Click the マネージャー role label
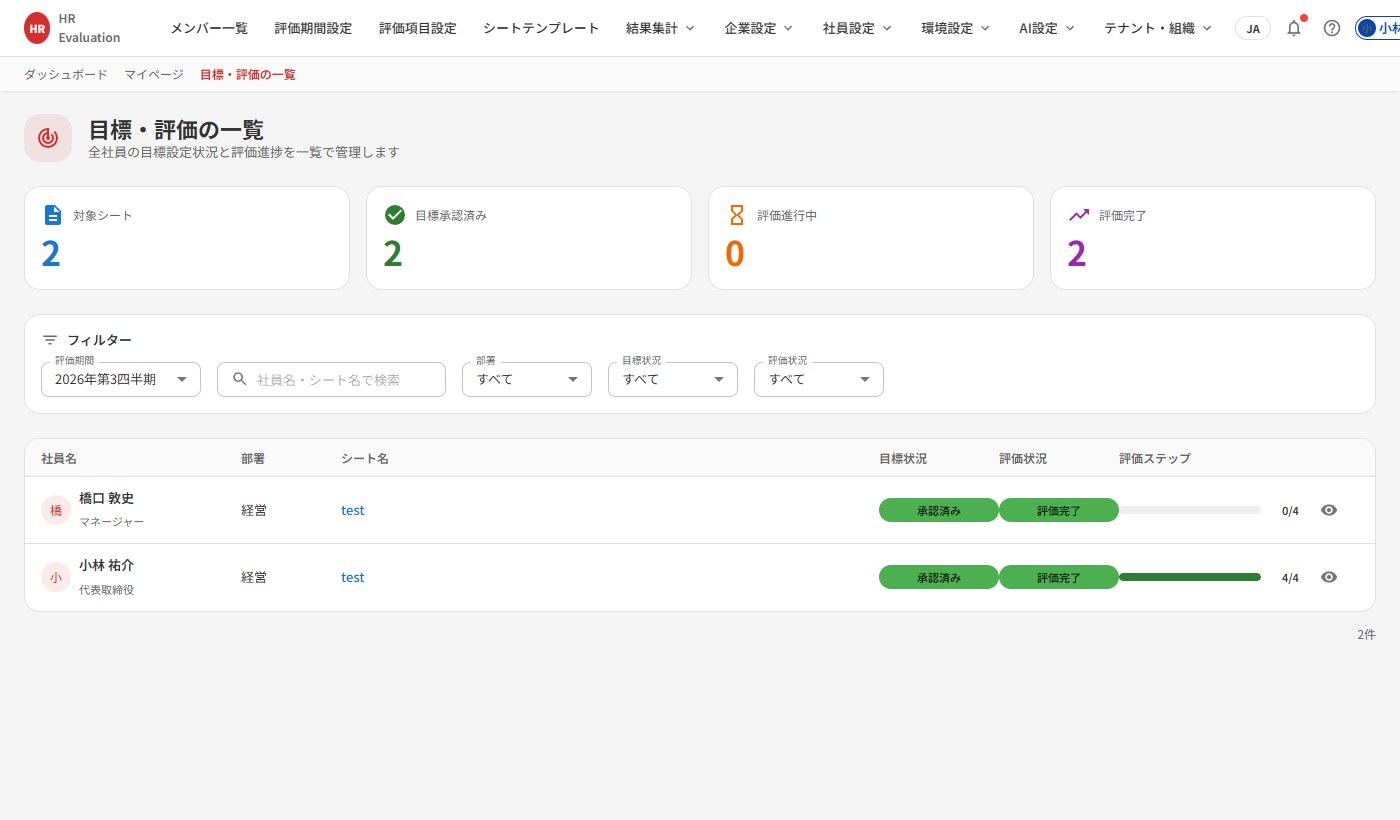Image resolution: width=1400 pixels, height=820 pixels. click(x=111, y=522)
